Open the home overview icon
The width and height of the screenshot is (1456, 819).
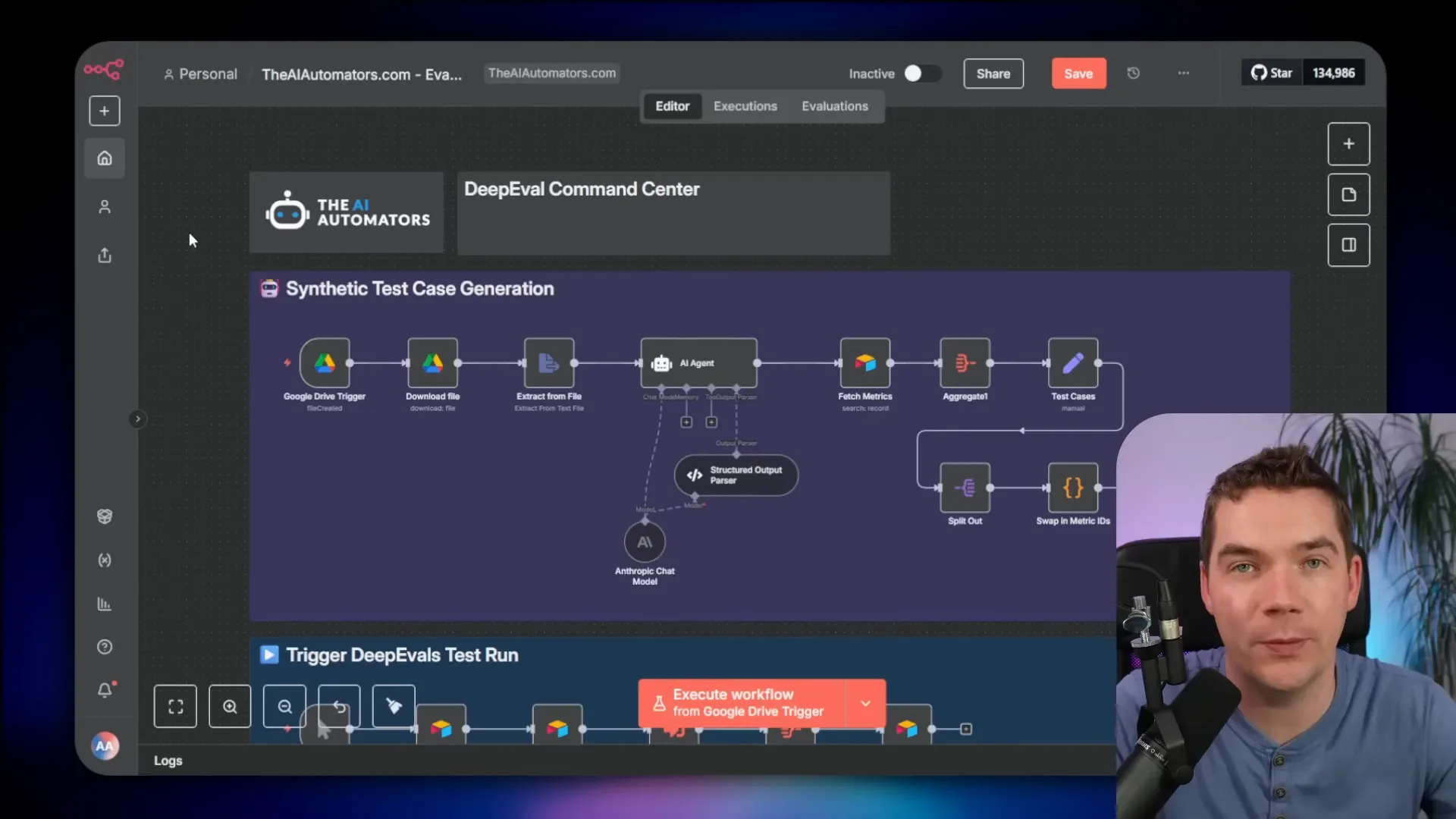(105, 158)
